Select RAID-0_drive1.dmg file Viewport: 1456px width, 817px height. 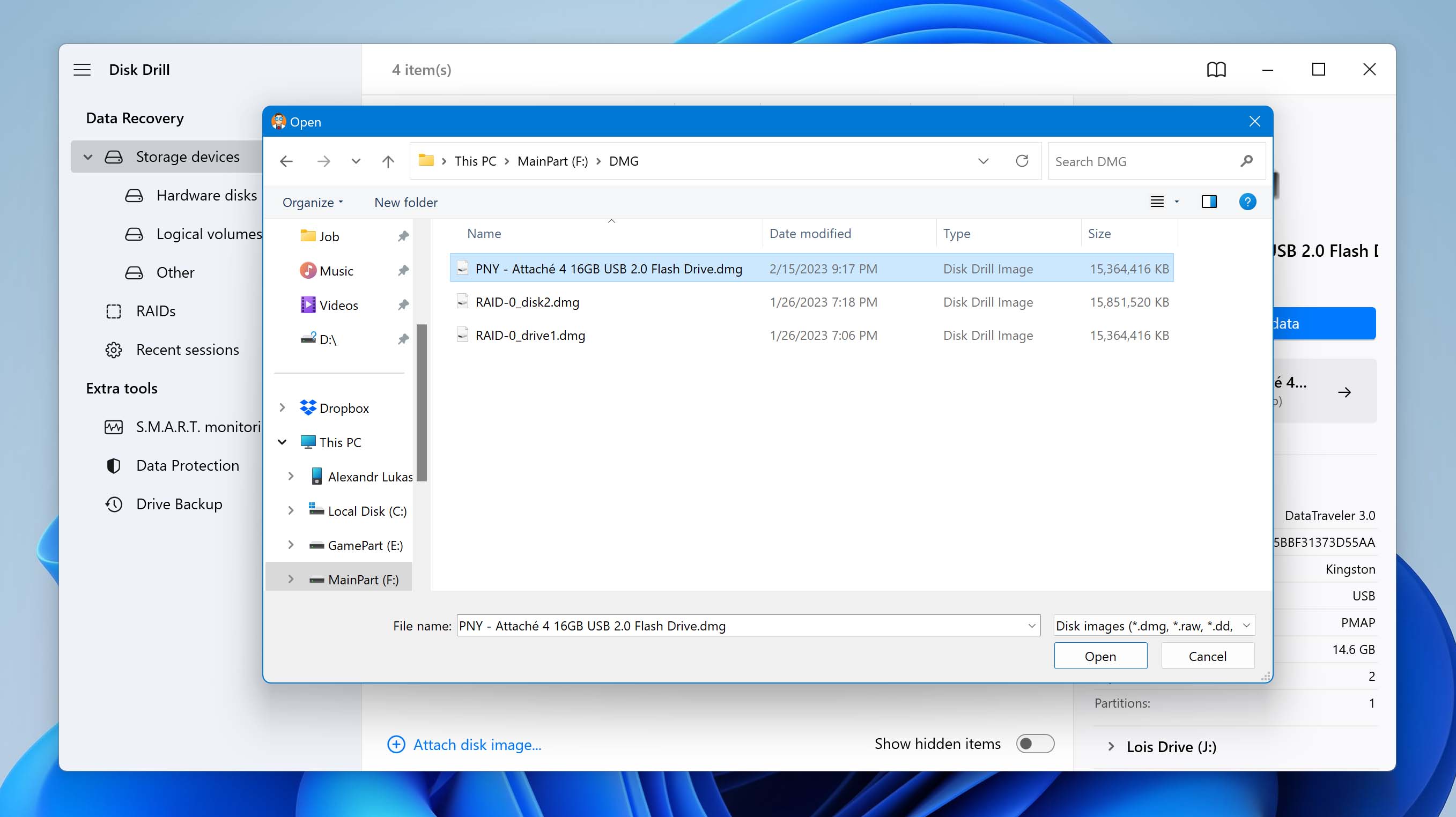pos(811,336)
